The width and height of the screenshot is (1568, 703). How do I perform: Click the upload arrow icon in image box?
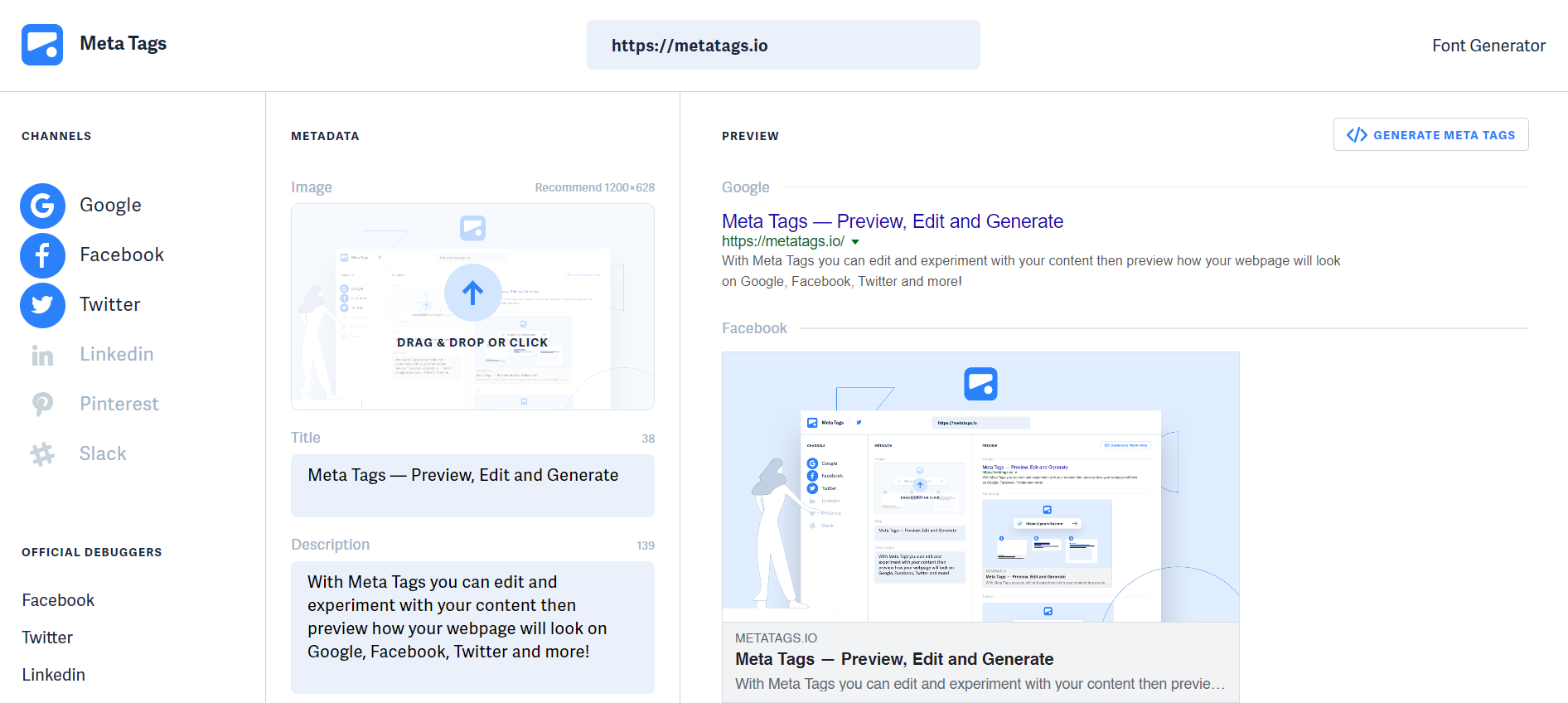[x=472, y=293]
